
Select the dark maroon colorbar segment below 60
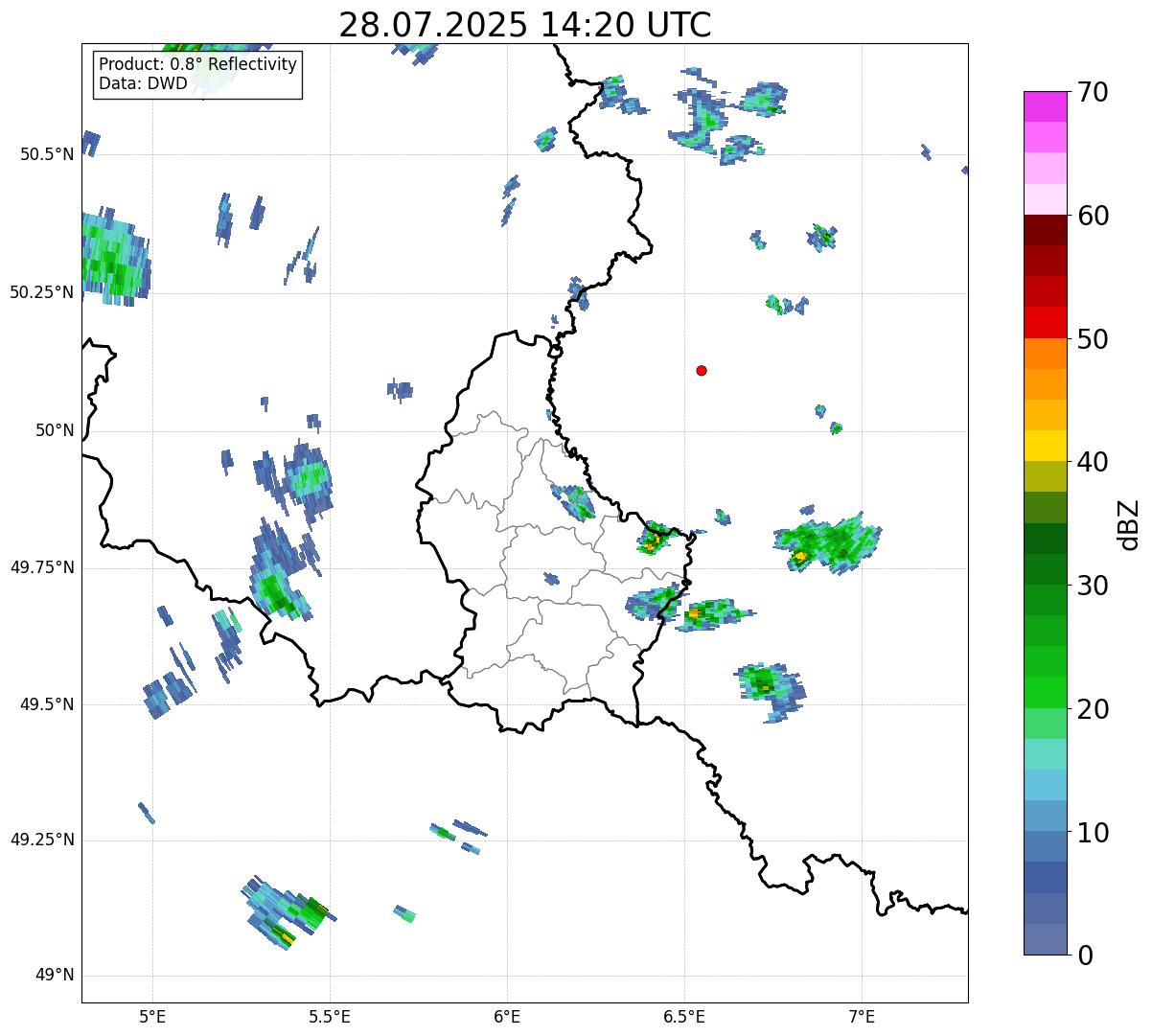[1045, 230]
